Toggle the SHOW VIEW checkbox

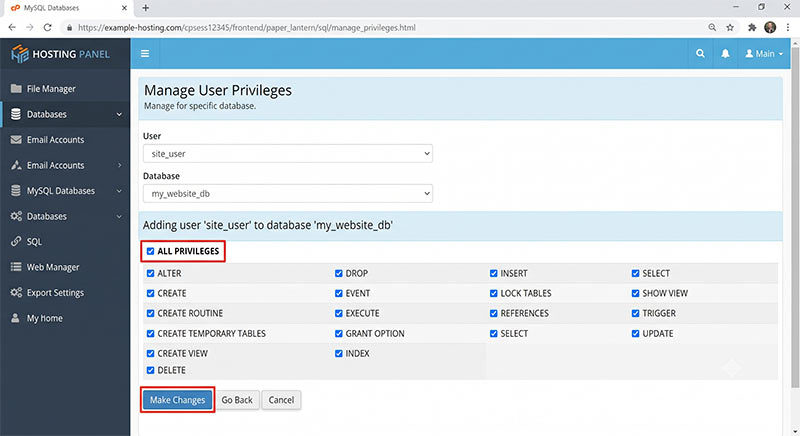click(635, 293)
